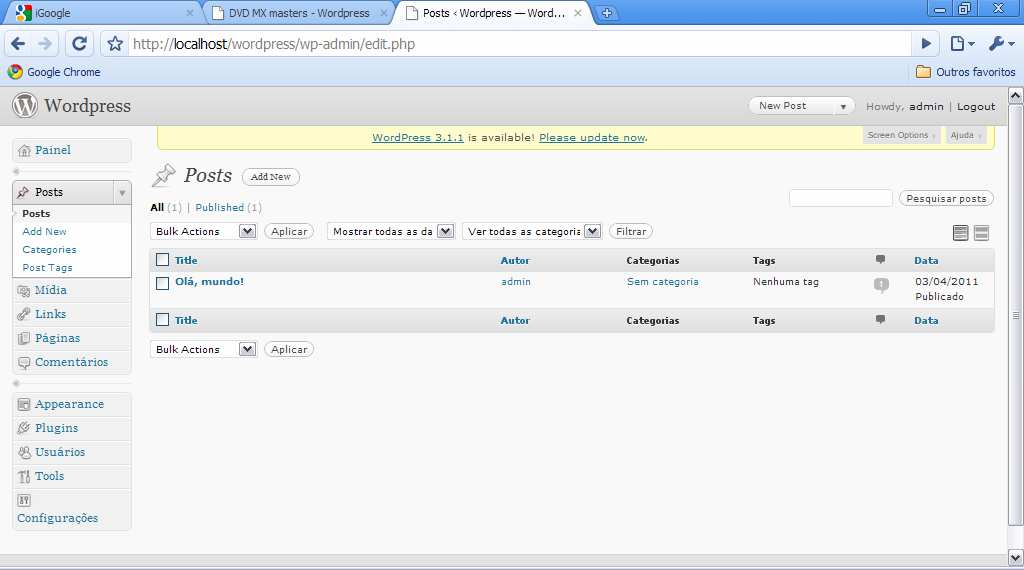
Task: Open Outros favoritos bookmarks folder
Action: [x=965, y=72]
